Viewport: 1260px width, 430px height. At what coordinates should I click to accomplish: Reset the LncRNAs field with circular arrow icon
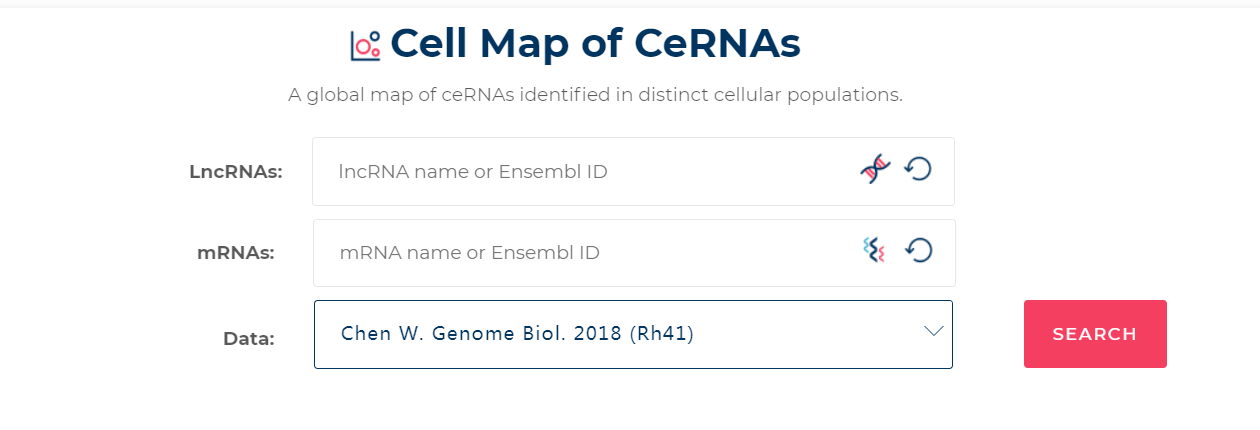tap(918, 169)
